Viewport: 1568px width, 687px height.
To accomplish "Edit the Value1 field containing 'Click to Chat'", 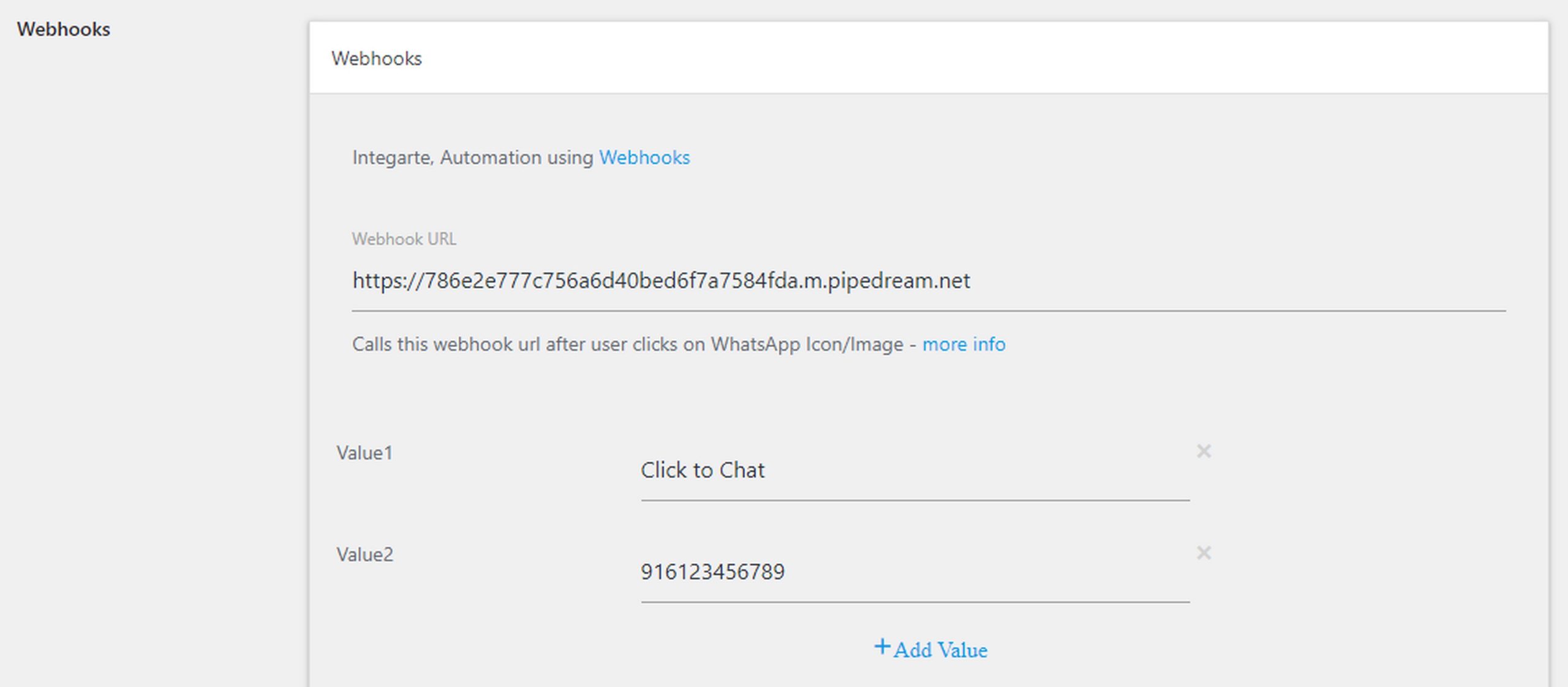I will 915,471.
